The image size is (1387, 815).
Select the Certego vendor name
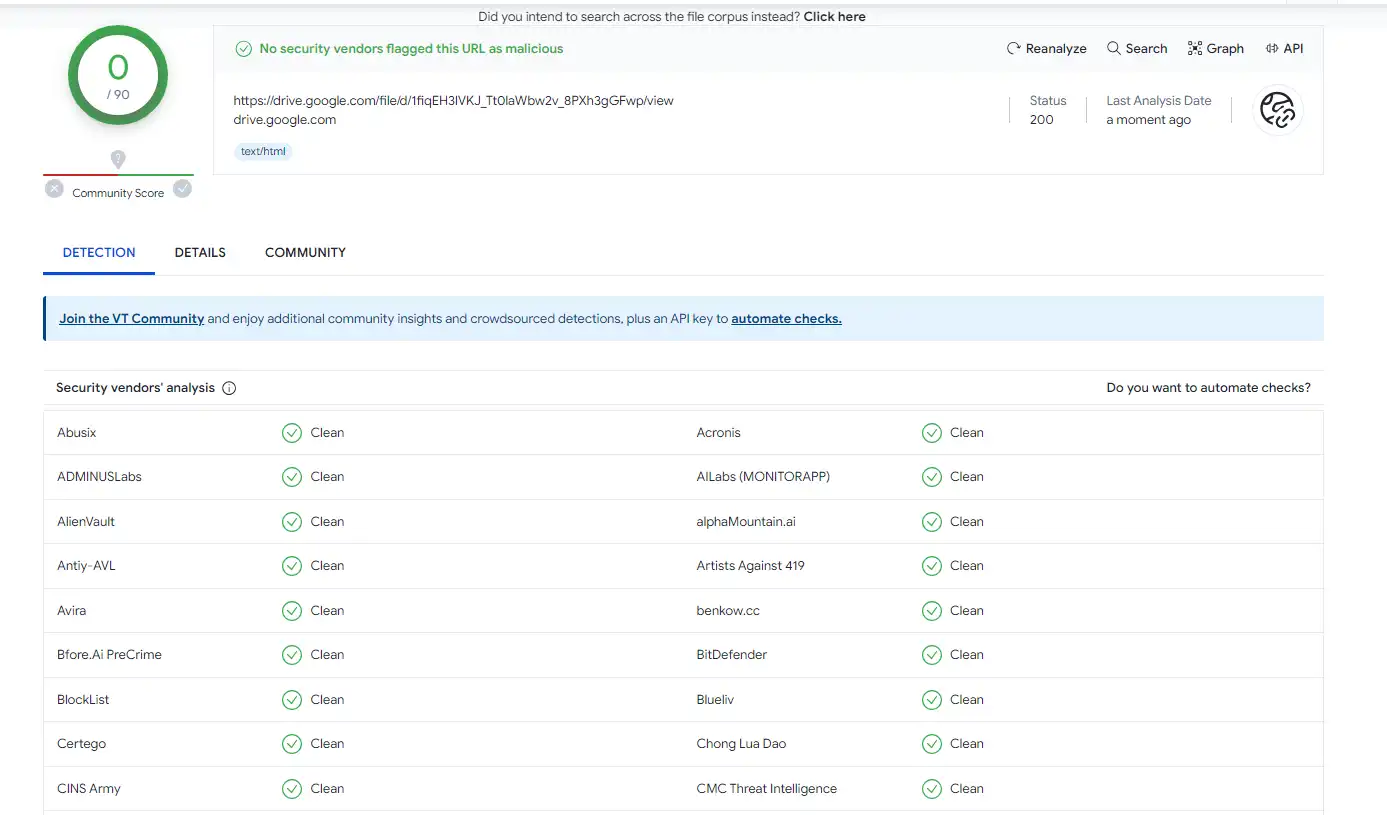click(x=81, y=744)
